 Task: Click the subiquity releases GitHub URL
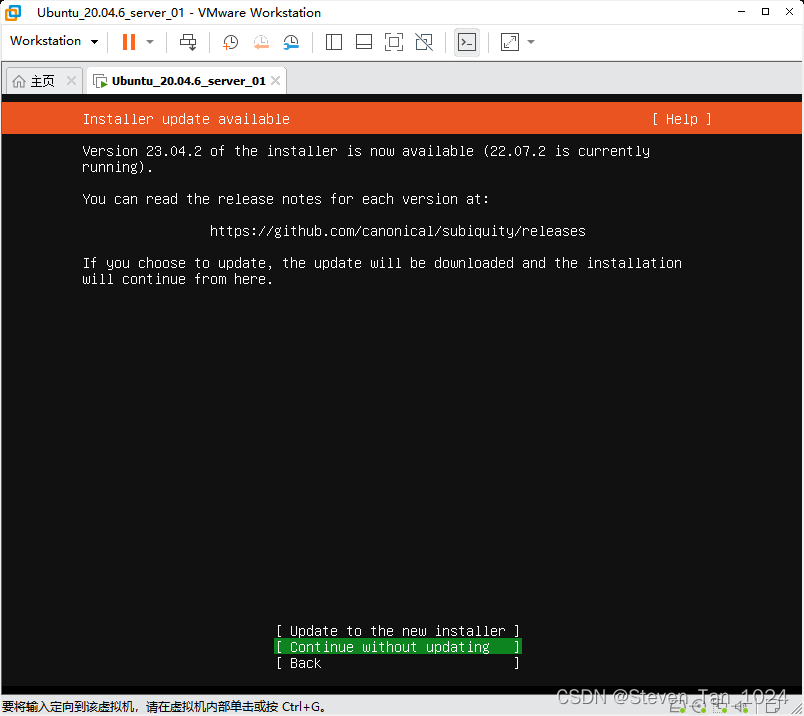point(397,231)
